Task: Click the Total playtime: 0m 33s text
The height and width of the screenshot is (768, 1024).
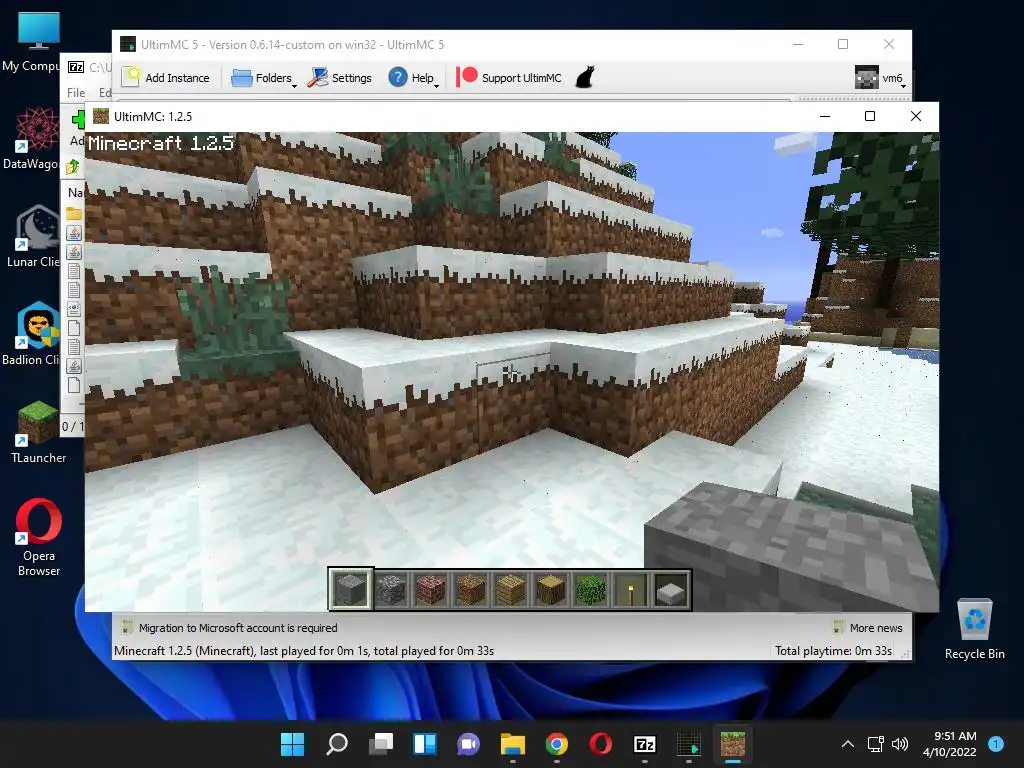Action: (x=833, y=650)
